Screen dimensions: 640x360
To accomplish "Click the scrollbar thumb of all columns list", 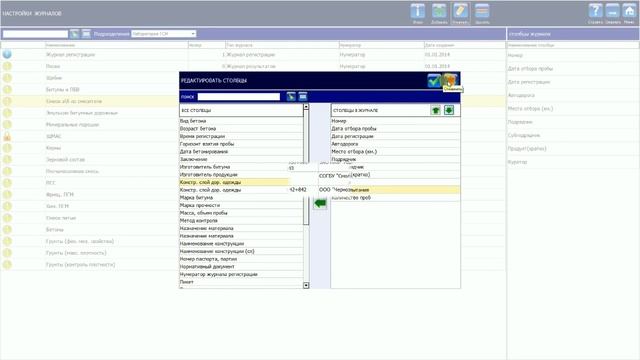I will point(306,167).
